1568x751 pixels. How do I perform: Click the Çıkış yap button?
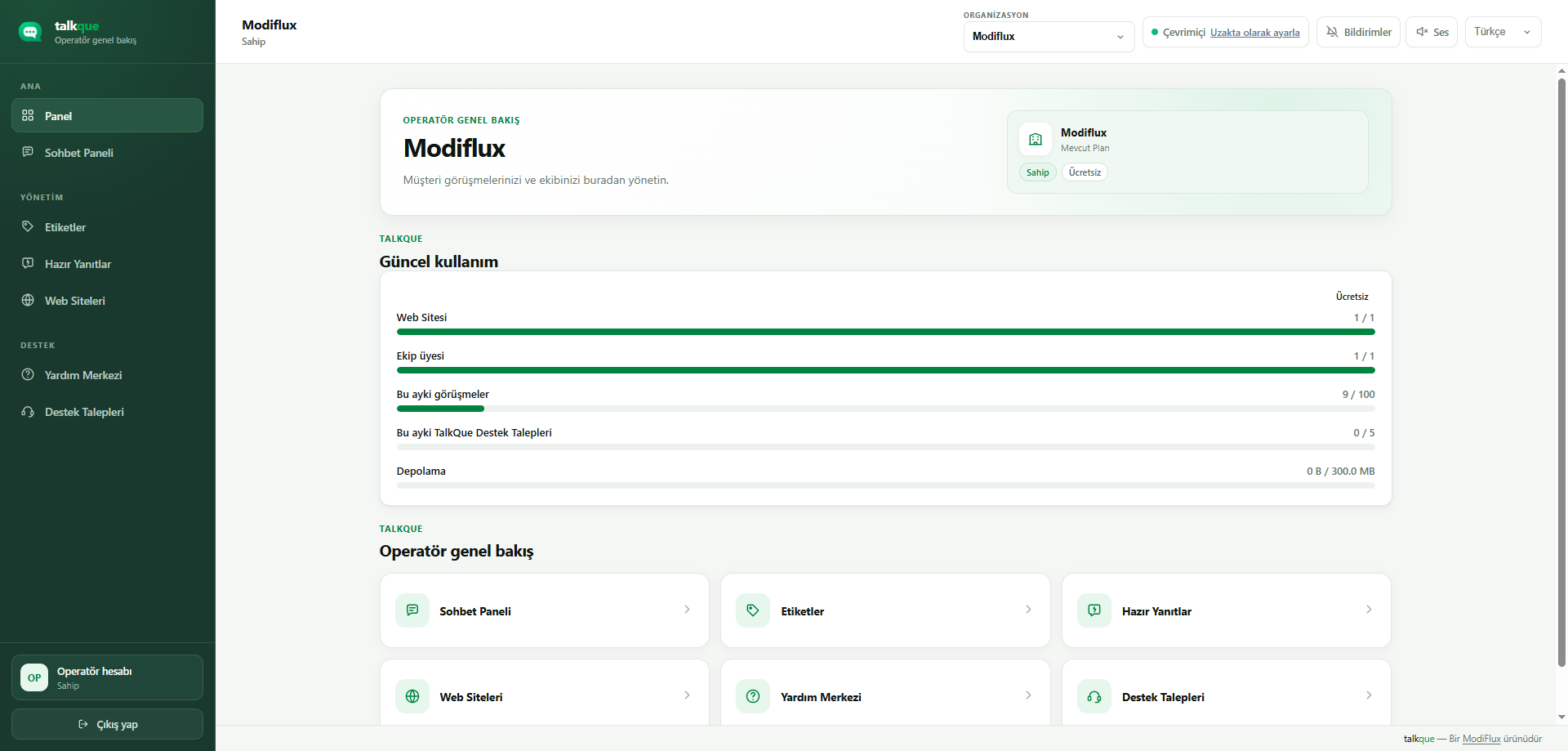coord(107,724)
